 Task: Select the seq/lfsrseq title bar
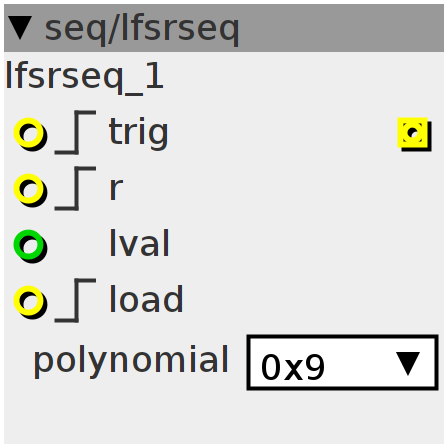[x=224, y=28]
